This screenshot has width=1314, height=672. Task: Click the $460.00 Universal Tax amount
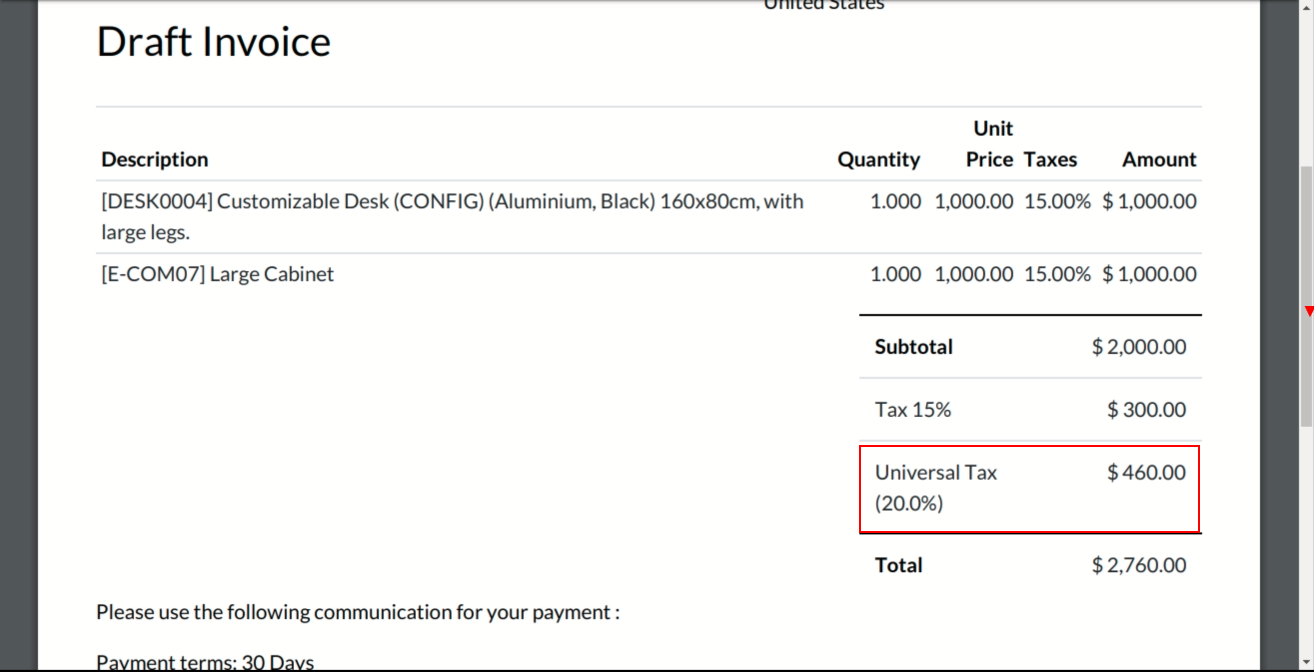coord(1146,473)
